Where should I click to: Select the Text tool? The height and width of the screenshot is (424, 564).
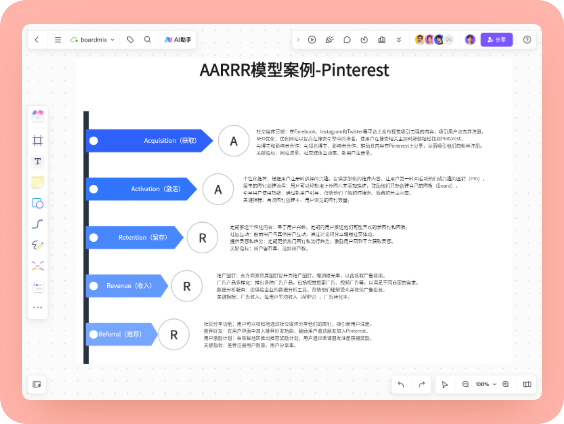point(38,161)
